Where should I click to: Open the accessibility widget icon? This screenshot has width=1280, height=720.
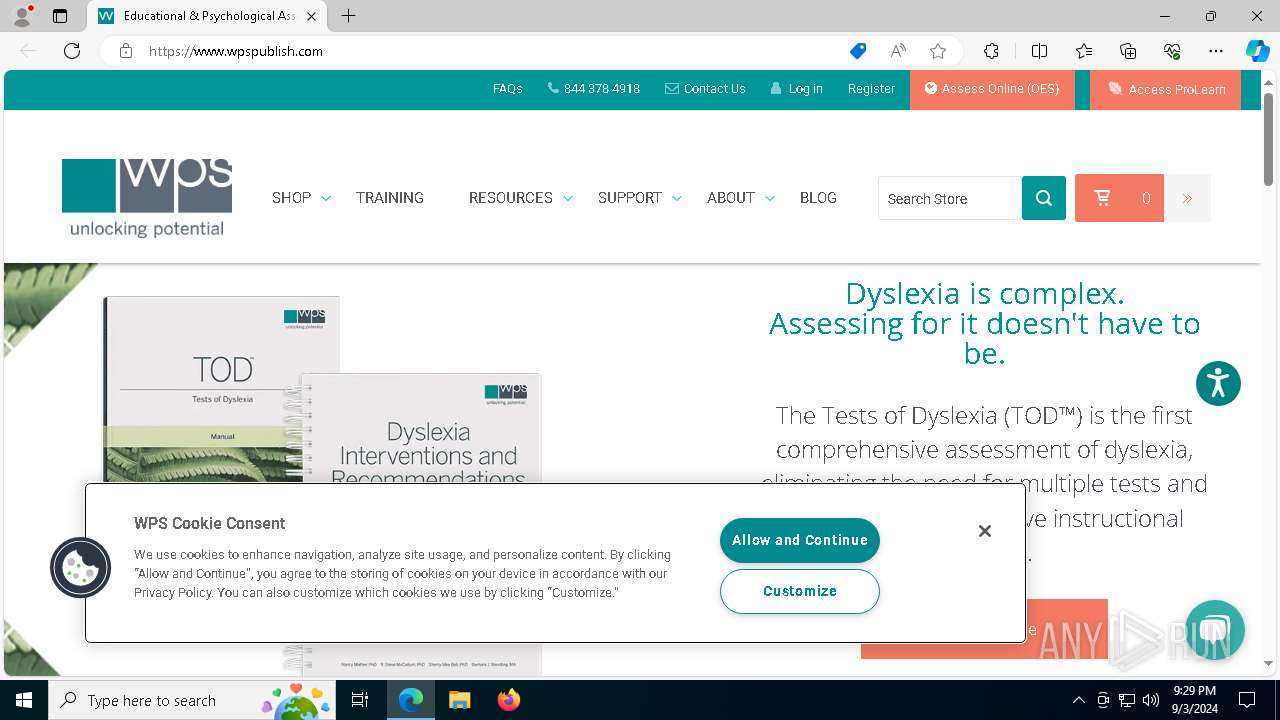1218,383
